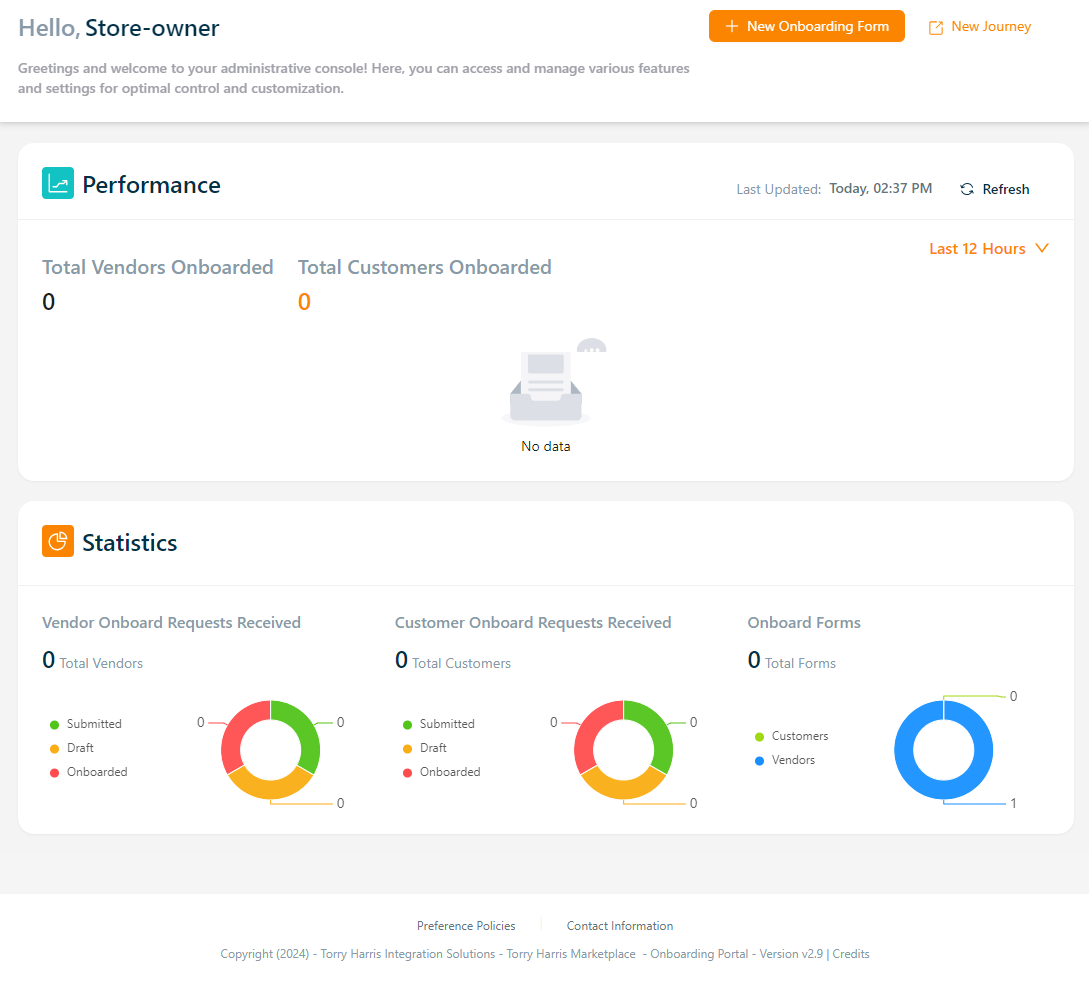Click the Performance chart icon

click(x=58, y=184)
